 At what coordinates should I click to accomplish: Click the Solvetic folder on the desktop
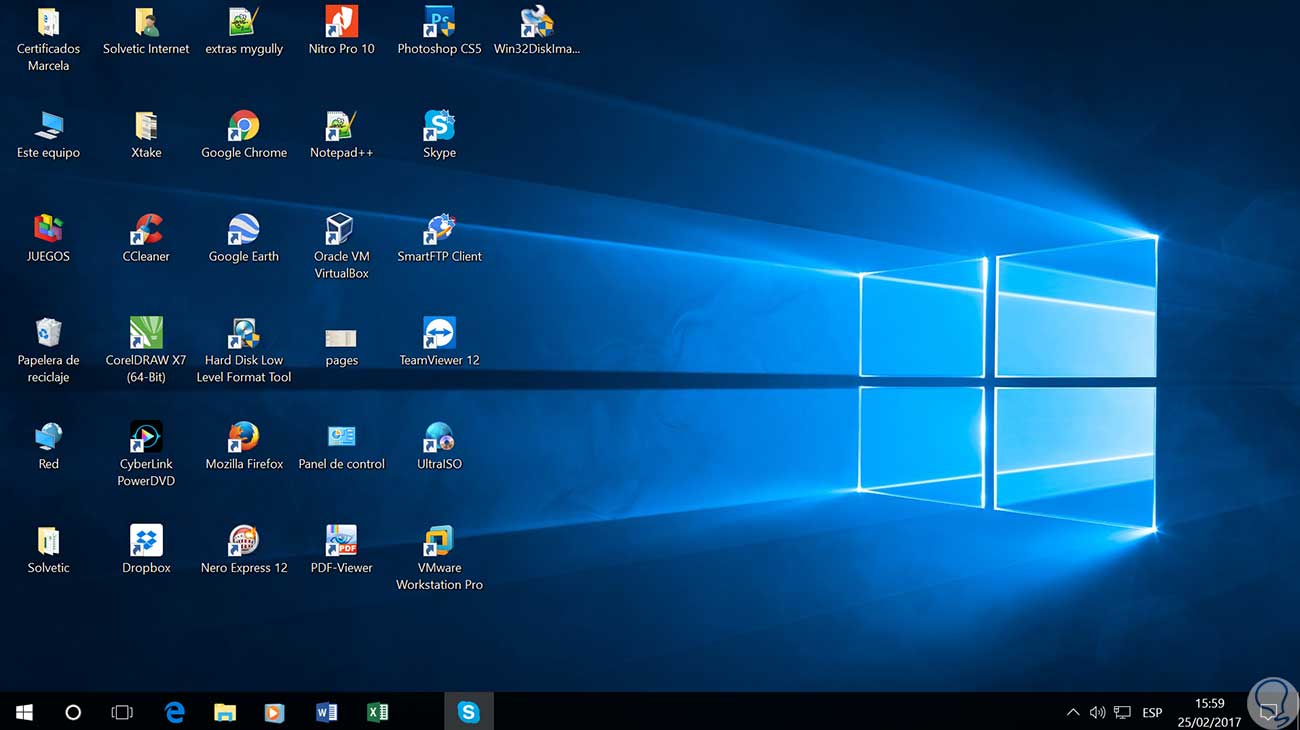pyautogui.click(x=48, y=551)
